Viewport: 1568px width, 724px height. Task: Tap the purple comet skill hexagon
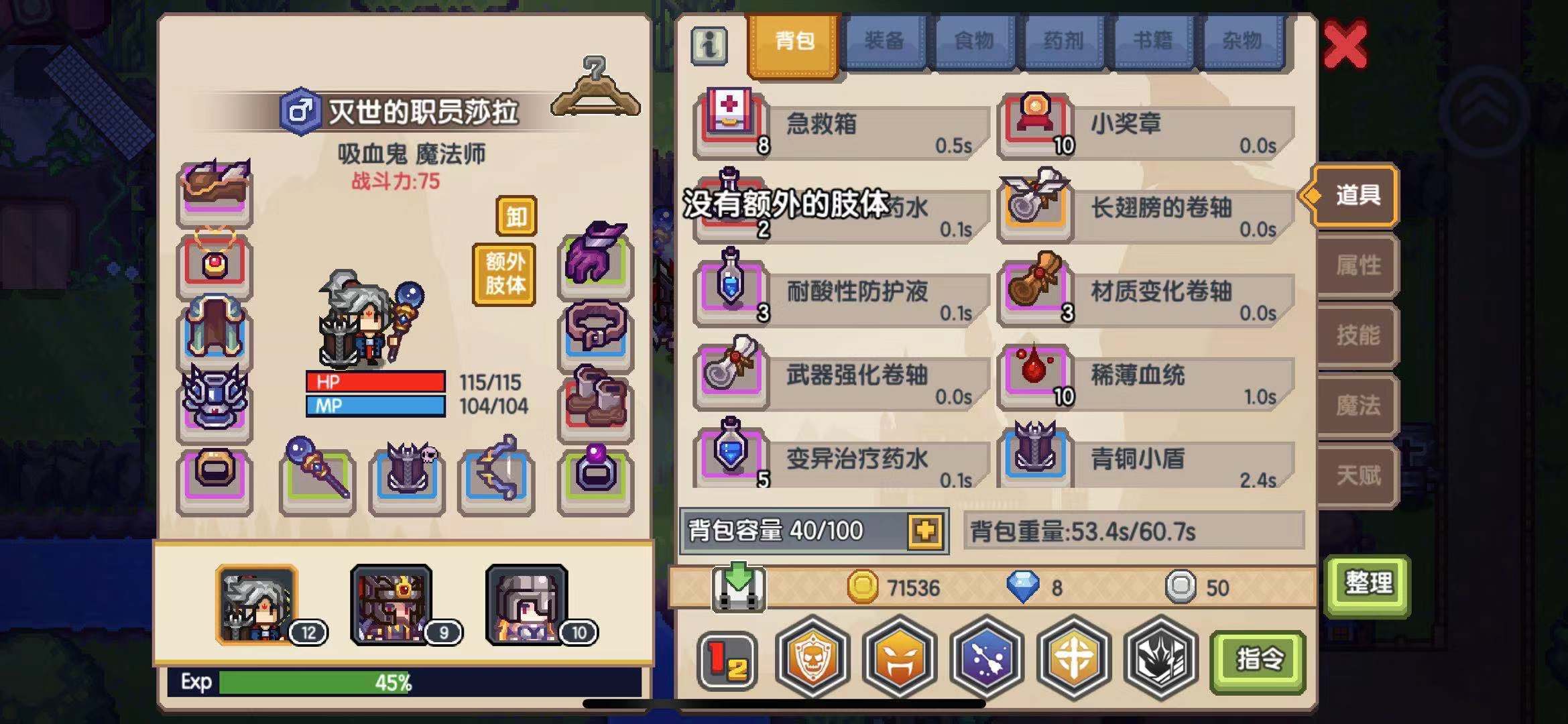[x=986, y=658]
